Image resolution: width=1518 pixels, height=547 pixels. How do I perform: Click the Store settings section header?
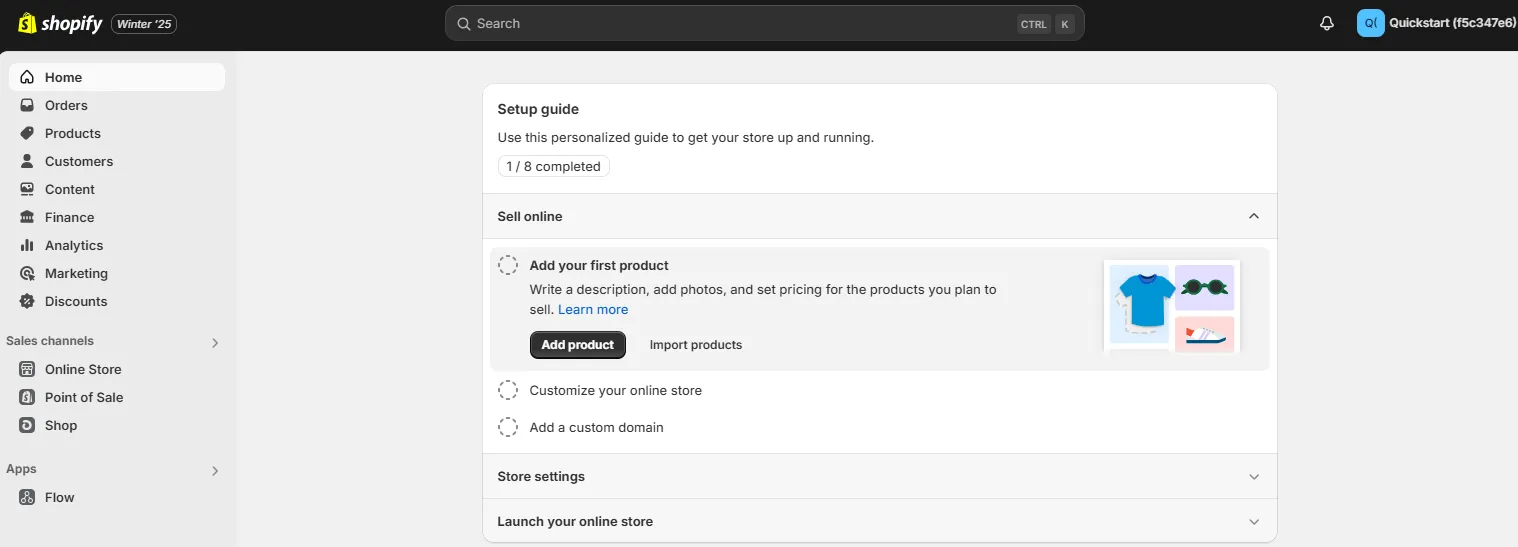pyautogui.click(x=880, y=476)
